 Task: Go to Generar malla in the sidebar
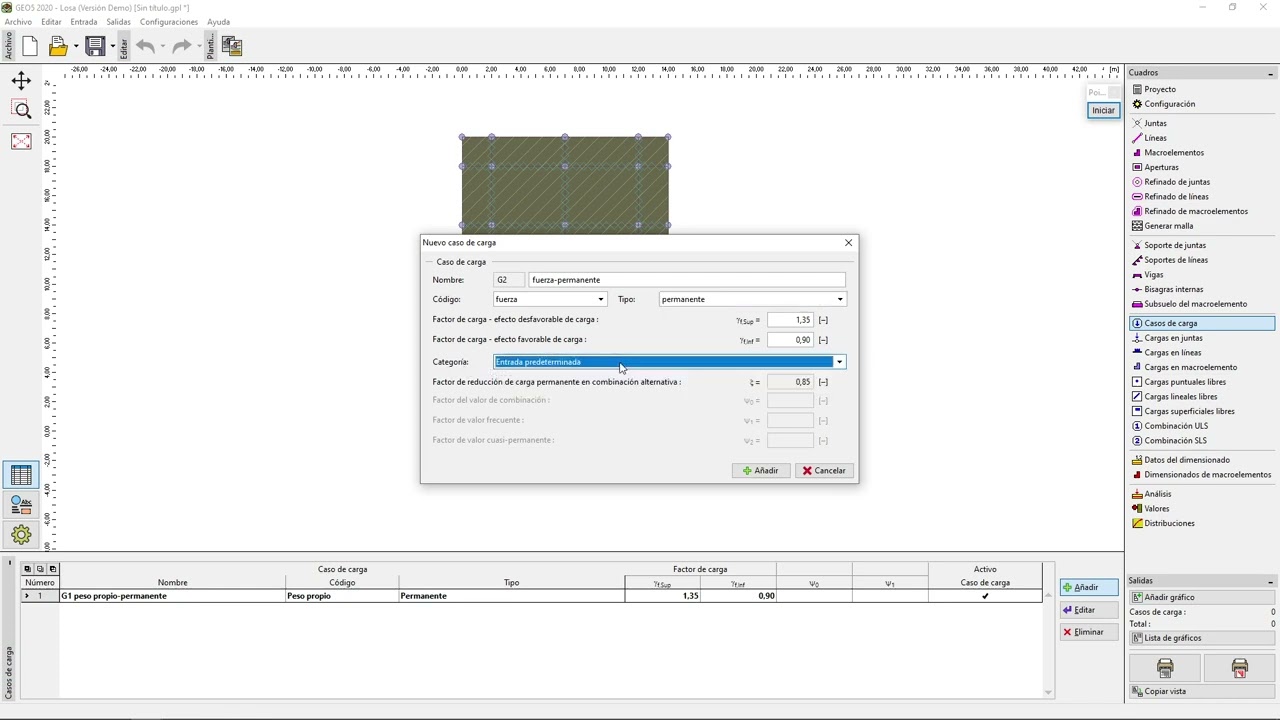coord(1168,226)
